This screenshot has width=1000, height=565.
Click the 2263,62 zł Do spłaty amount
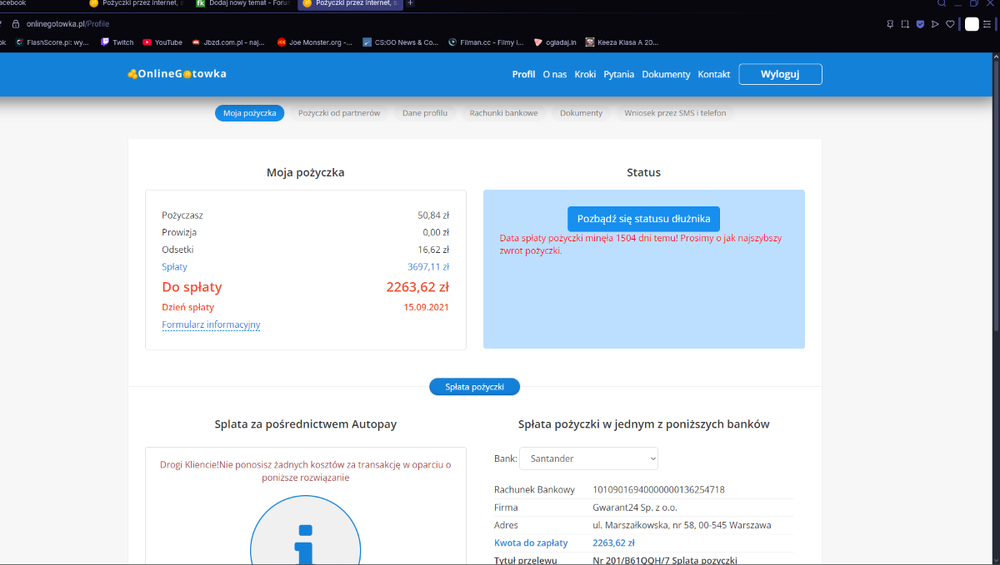[418, 287]
